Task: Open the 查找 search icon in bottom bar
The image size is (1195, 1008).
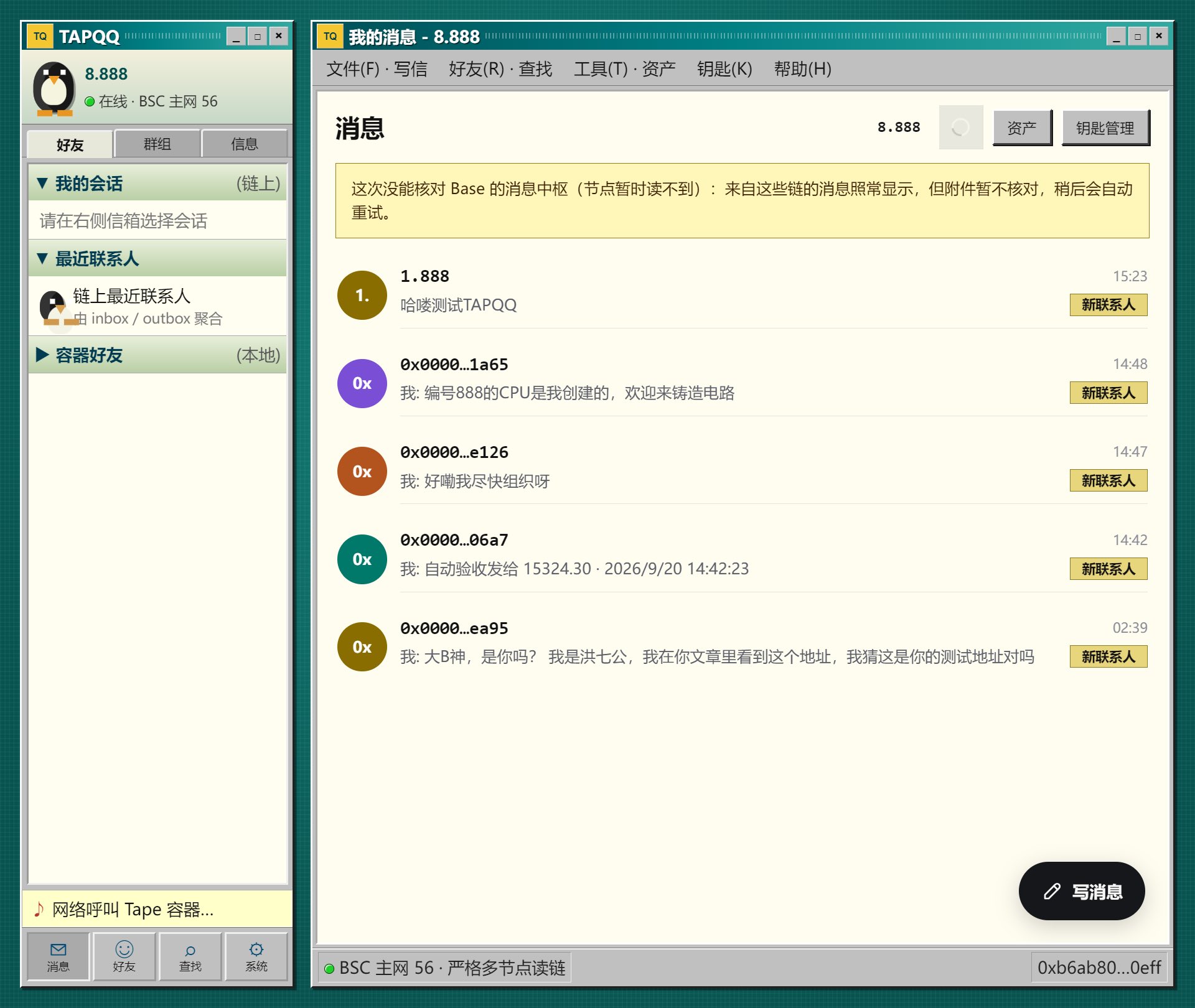Action: (190, 956)
